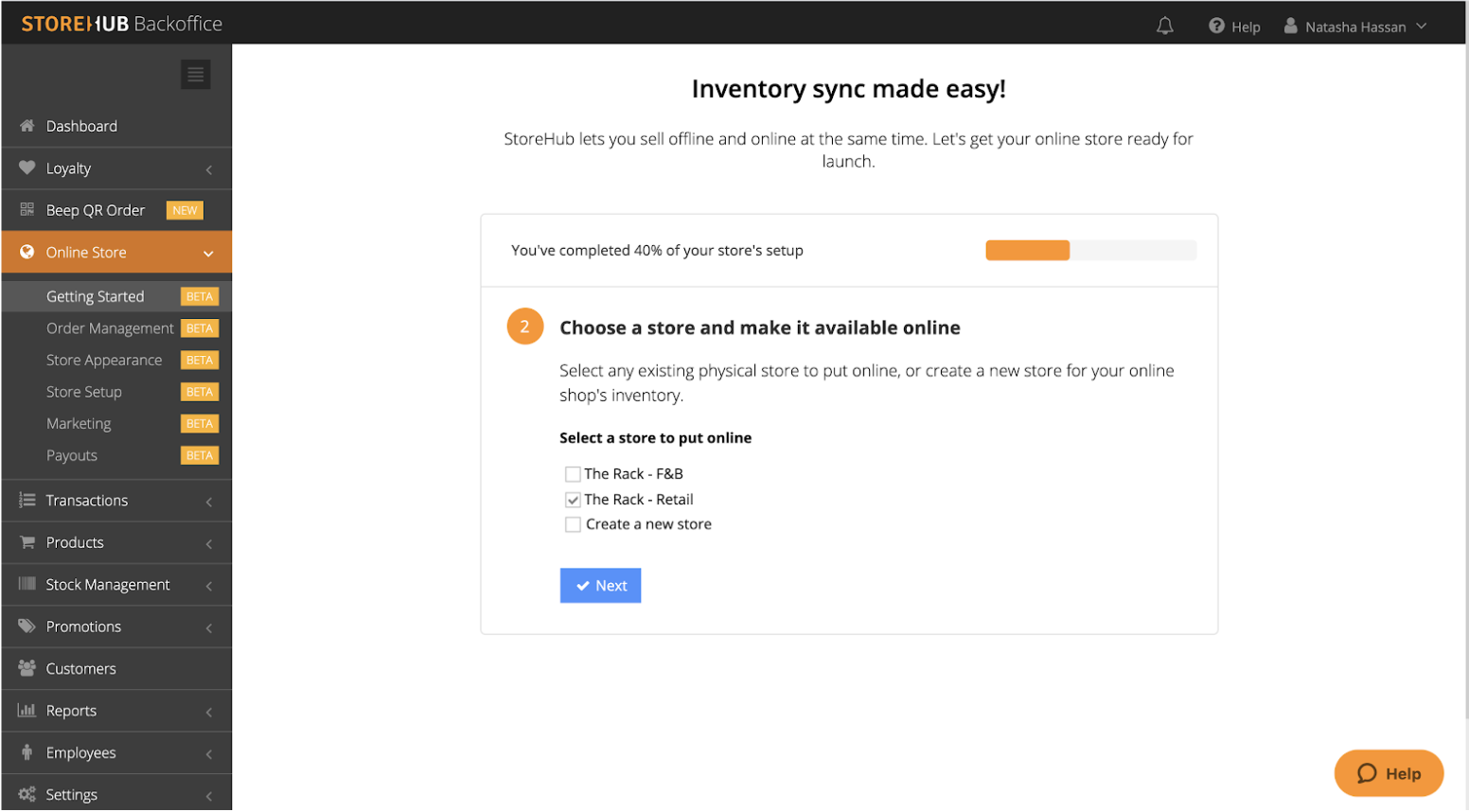Click the Natasha Hassan username text

1355,27
